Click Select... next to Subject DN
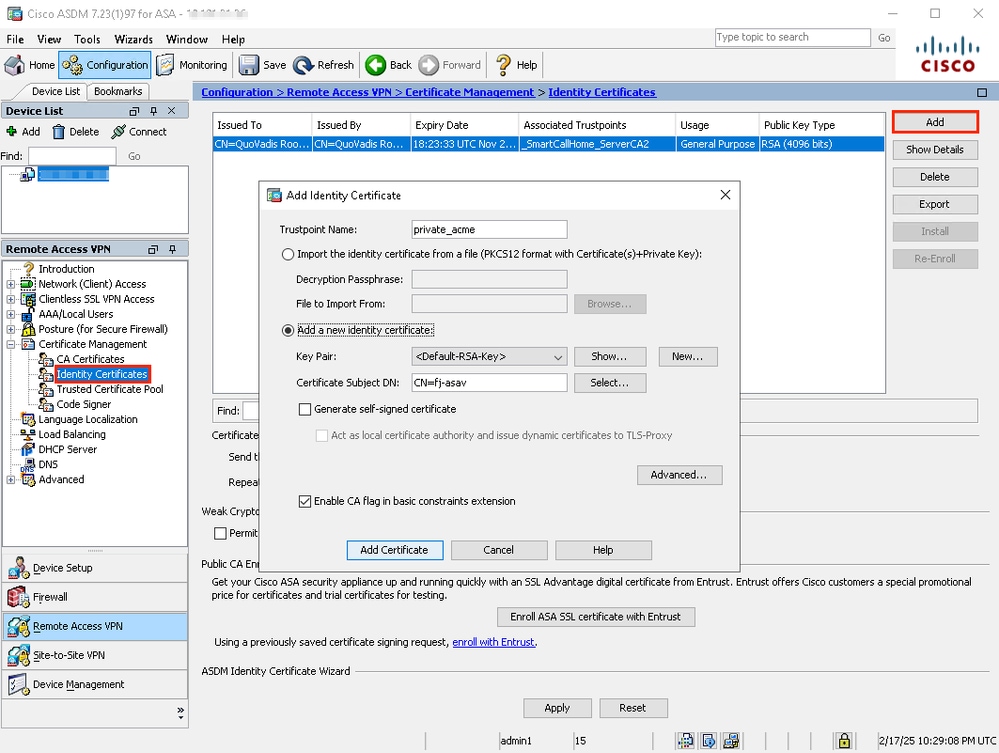 coord(610,383)
